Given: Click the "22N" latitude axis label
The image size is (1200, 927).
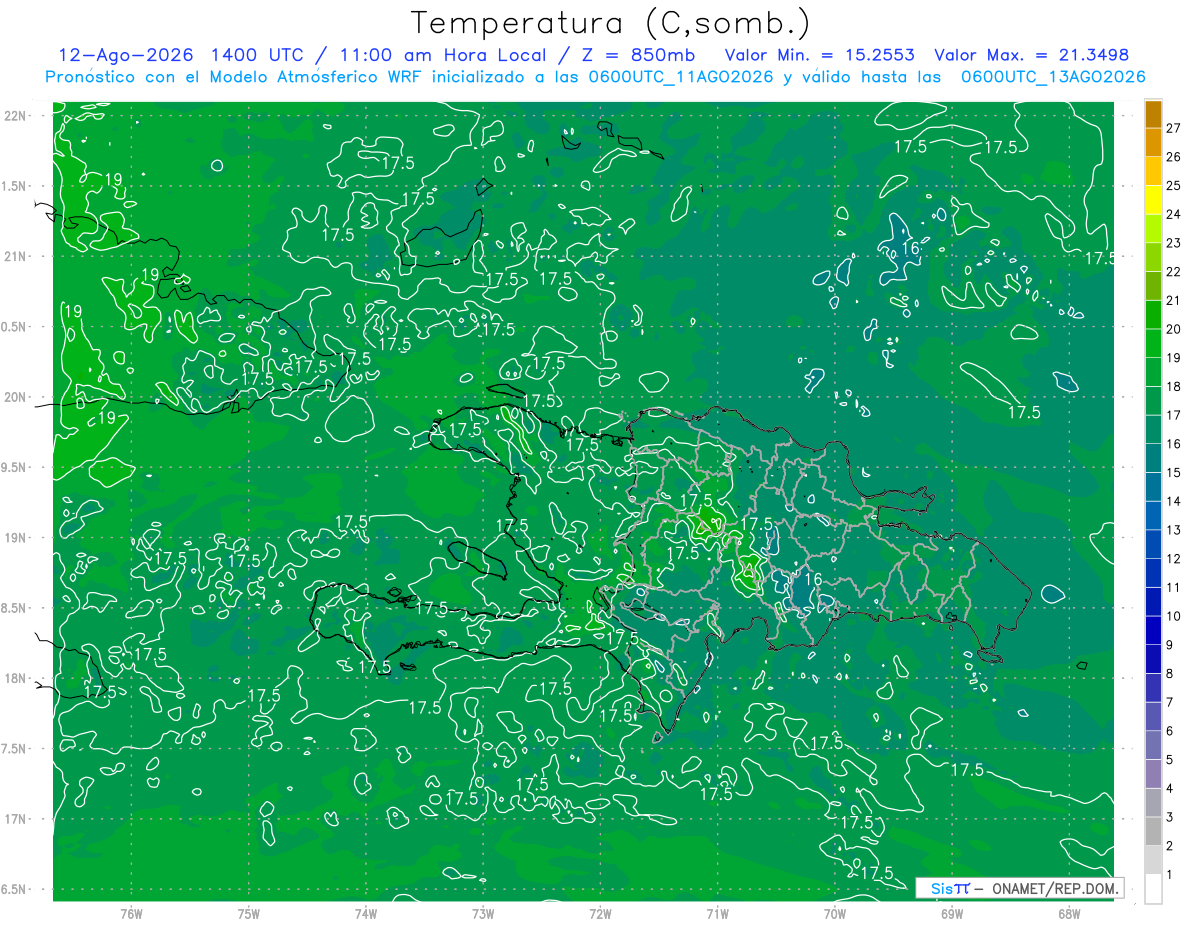Looking at the screenshot, I should 17,115.
